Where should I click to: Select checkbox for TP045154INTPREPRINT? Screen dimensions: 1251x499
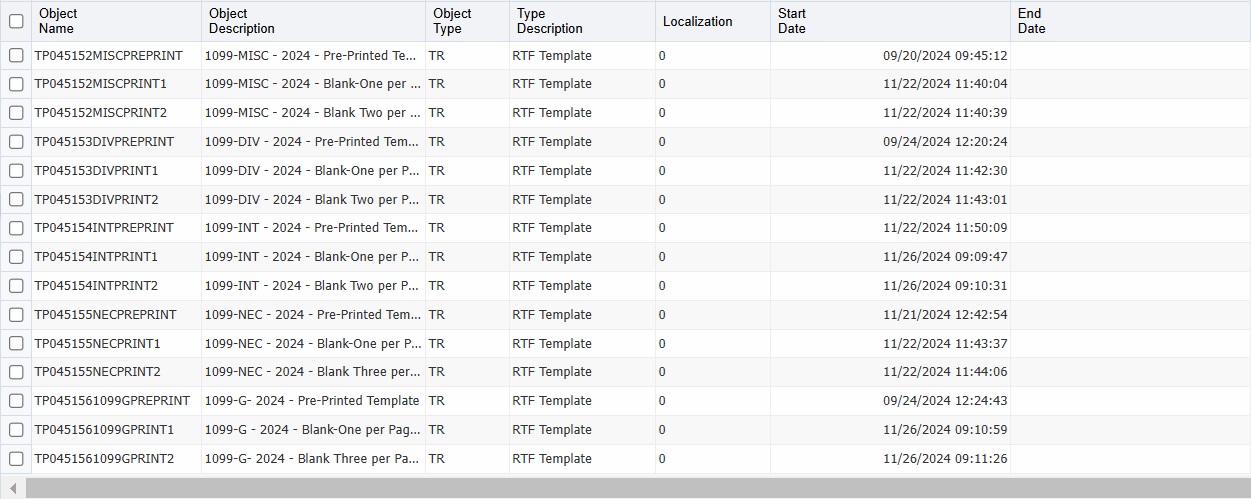(16, 228)
